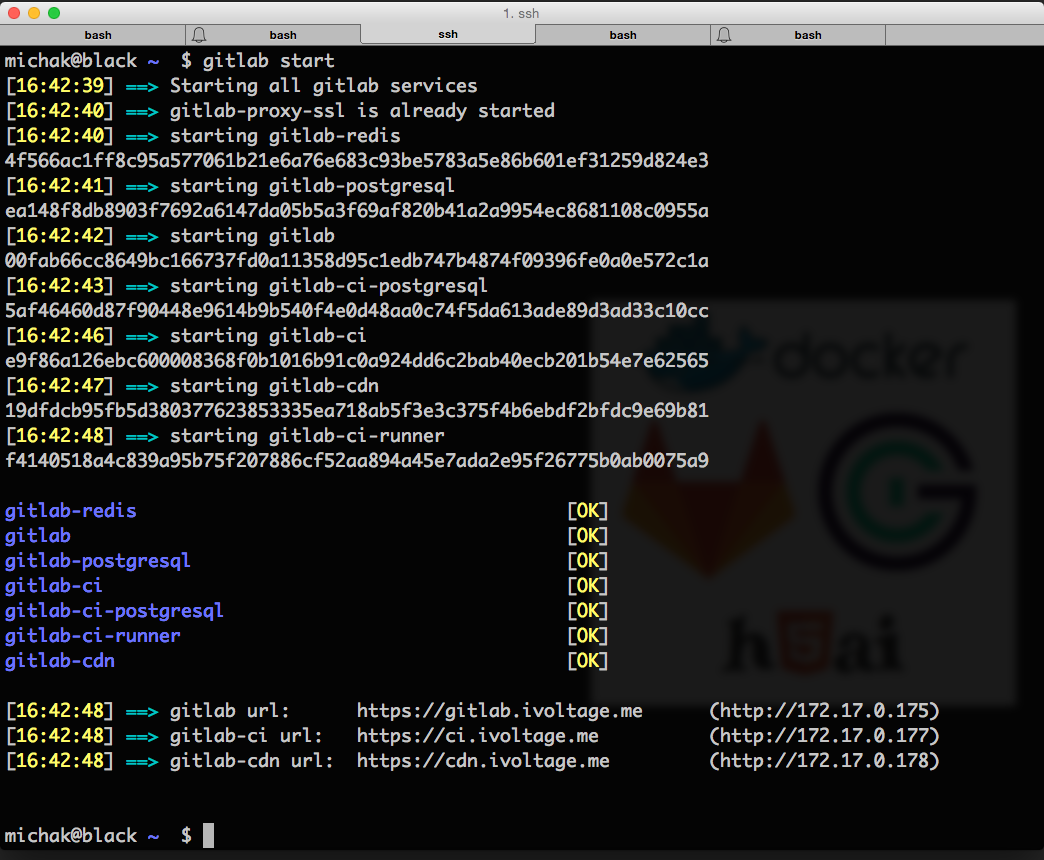
Task: Click the 'starting gitlab-redis' log line
Action: (285, 136)
